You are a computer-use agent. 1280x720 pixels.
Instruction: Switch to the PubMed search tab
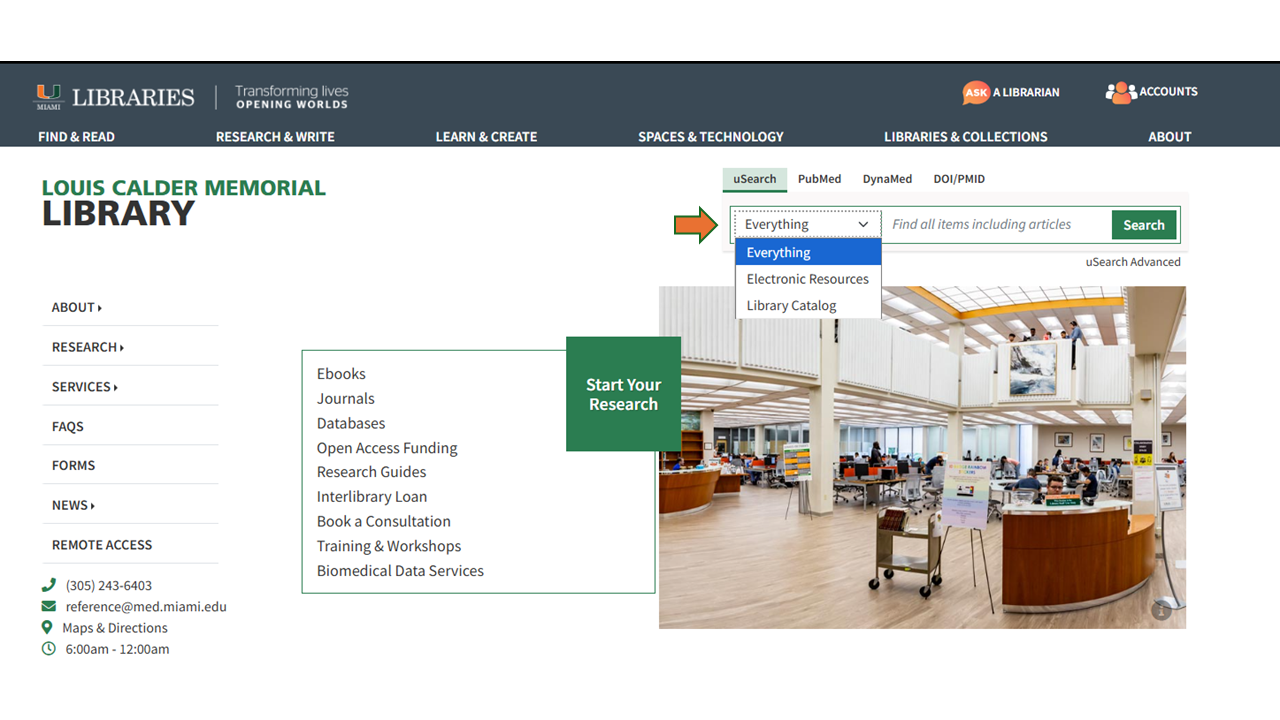(x=819, y=179)
